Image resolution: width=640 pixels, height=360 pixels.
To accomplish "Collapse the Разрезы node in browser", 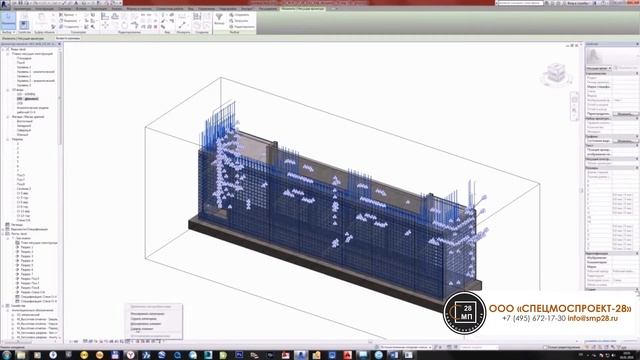I will pyautogui.click(x=8, y=139).
